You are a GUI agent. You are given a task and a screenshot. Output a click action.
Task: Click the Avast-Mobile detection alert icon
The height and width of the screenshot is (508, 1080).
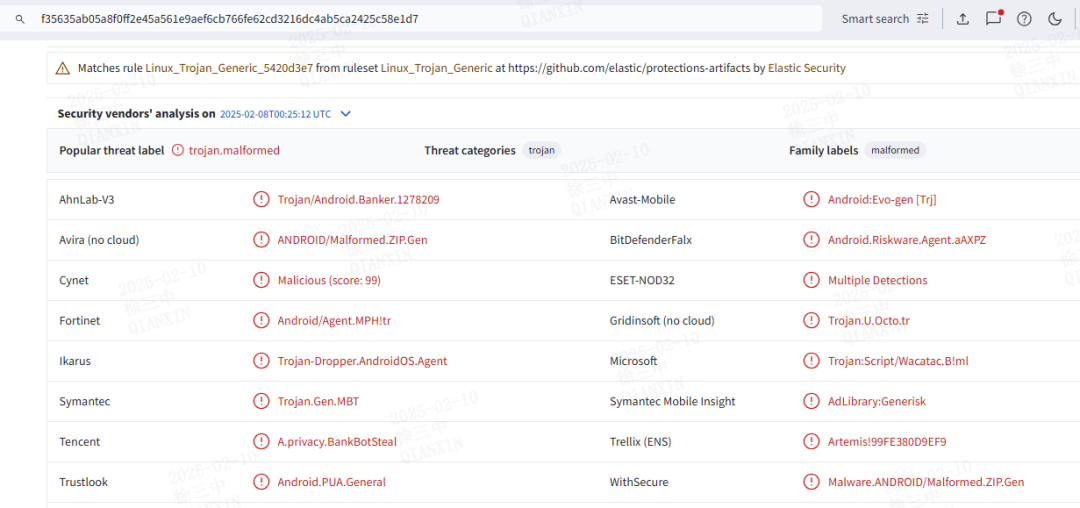coord(811,200)
